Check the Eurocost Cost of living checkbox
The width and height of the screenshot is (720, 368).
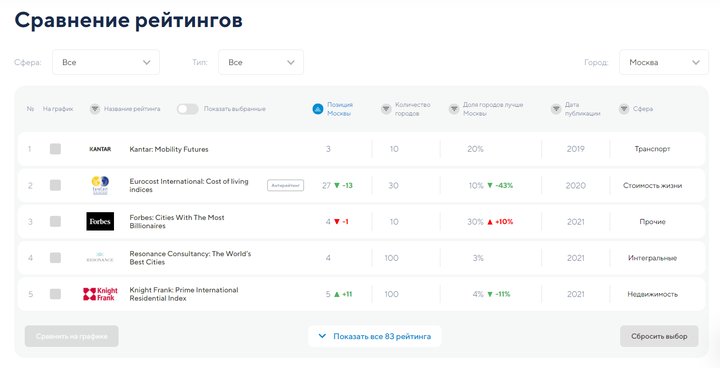[55, 185]
